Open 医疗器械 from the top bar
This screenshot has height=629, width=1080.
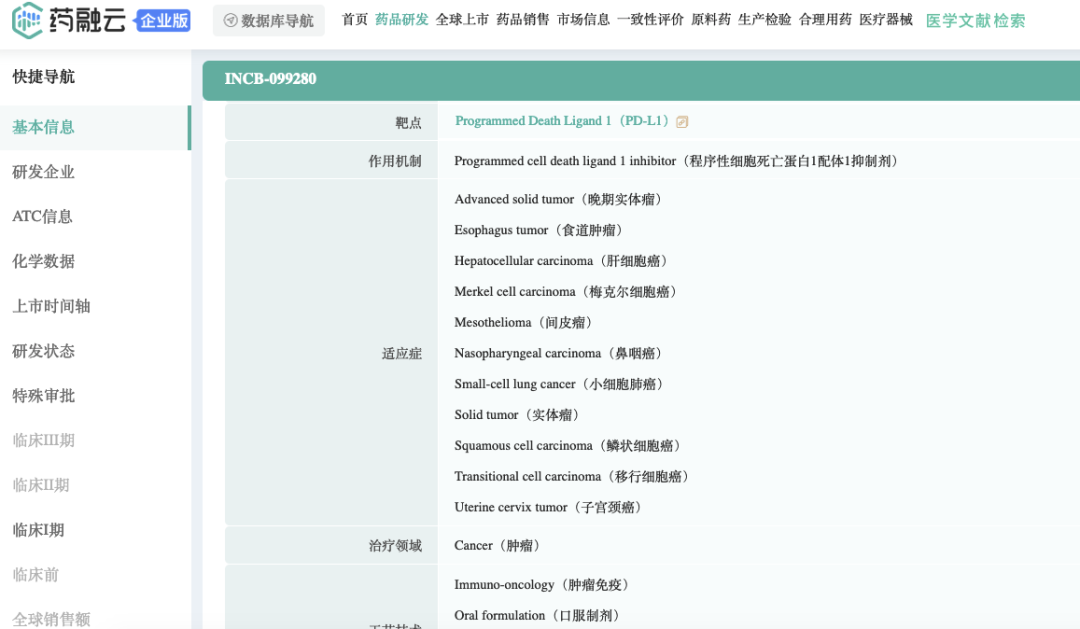point(887,17)
